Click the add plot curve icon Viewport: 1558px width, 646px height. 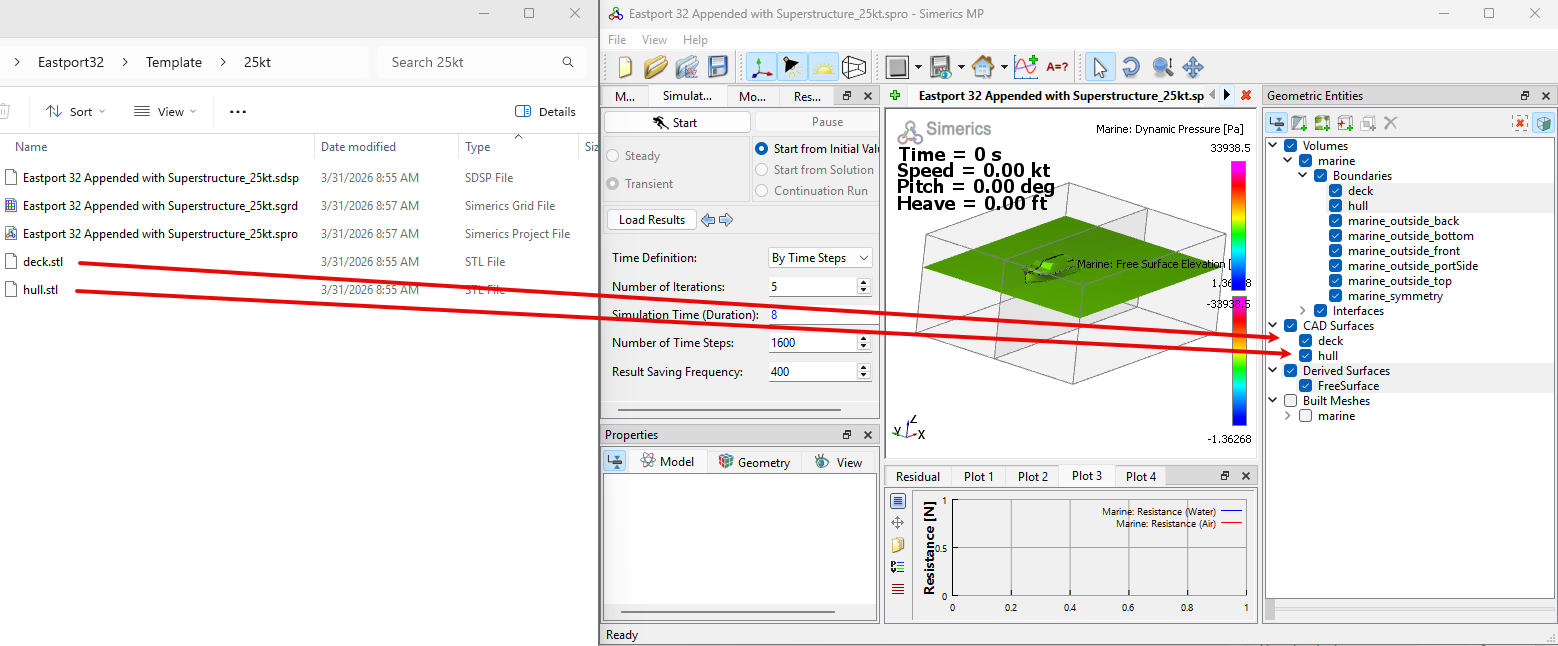point(1026,67)
